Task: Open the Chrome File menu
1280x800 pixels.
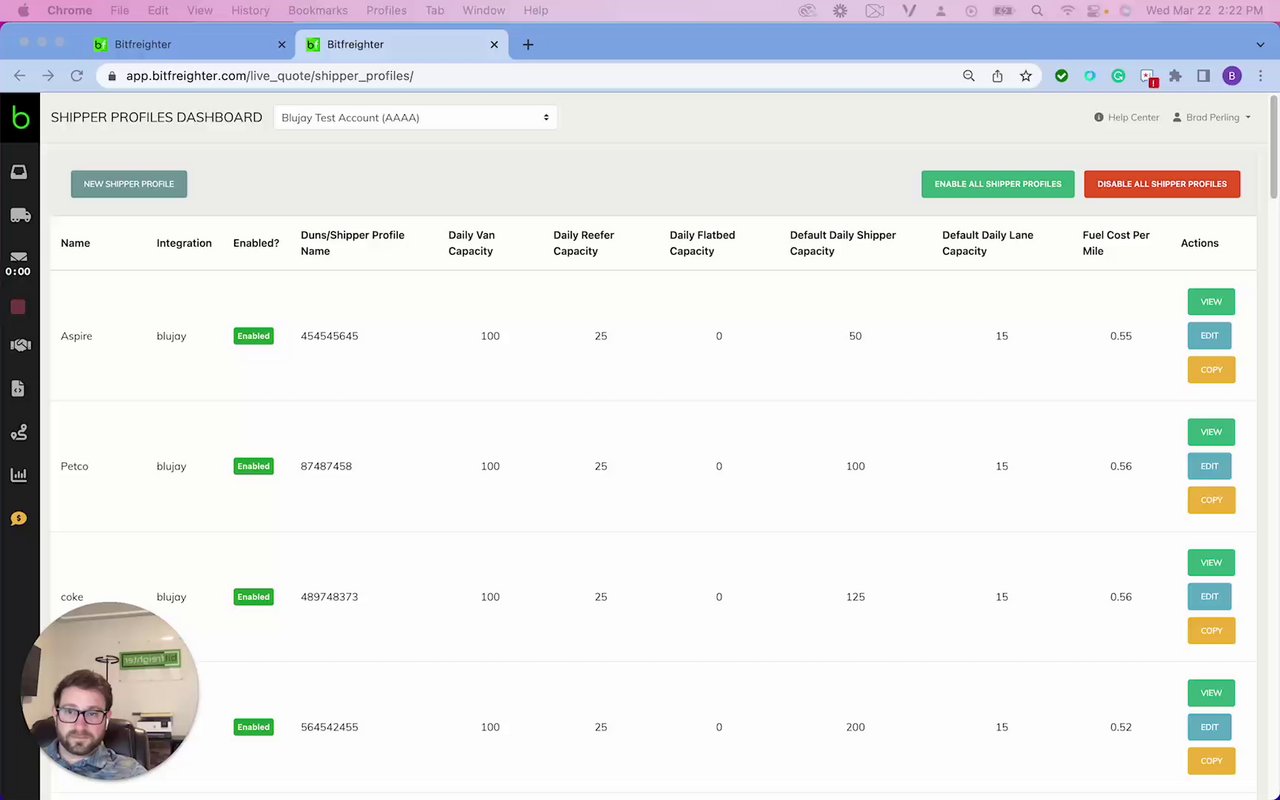Action: click(119, 10)
